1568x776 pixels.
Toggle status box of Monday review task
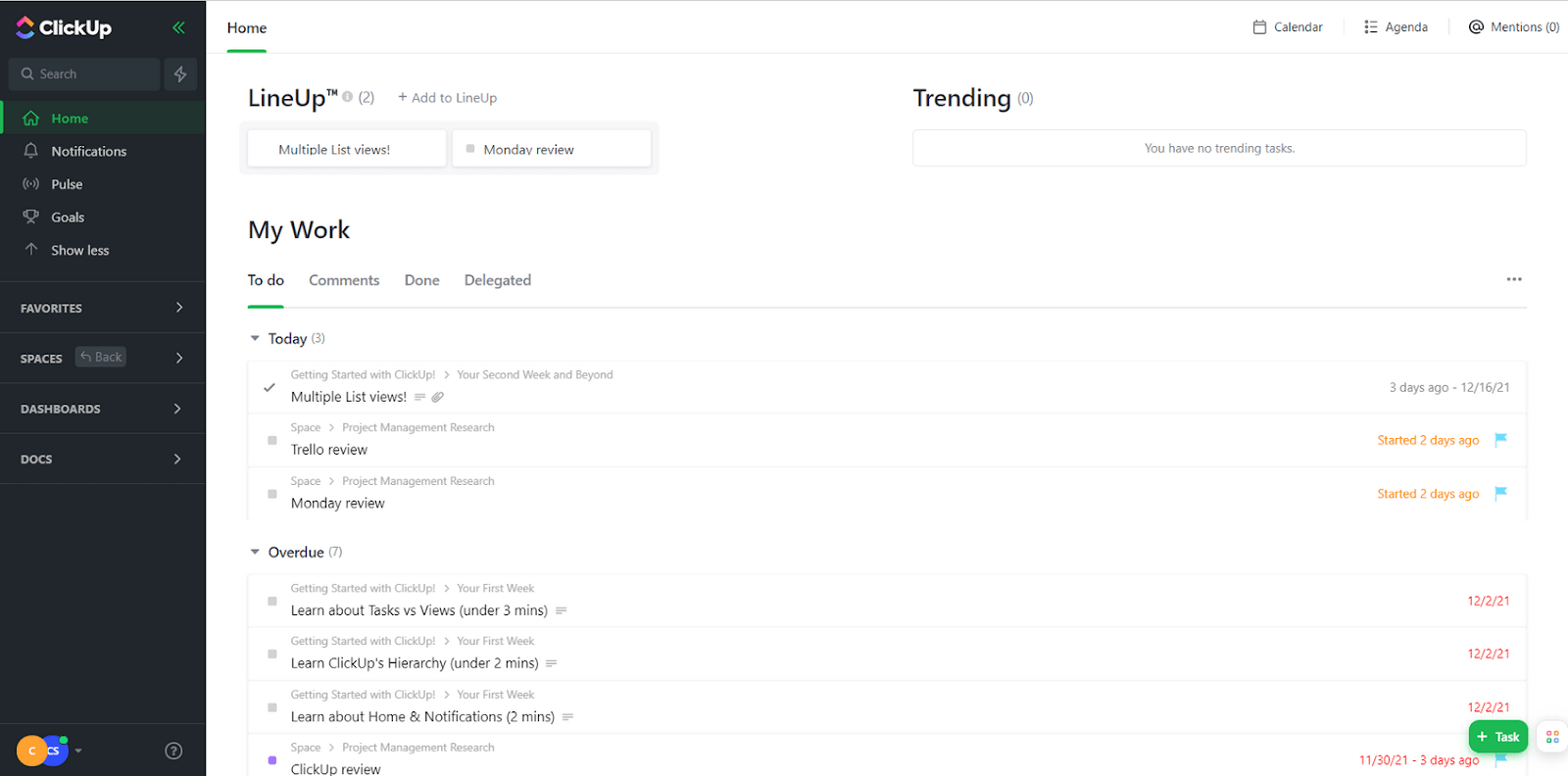[x=272, y=494]
